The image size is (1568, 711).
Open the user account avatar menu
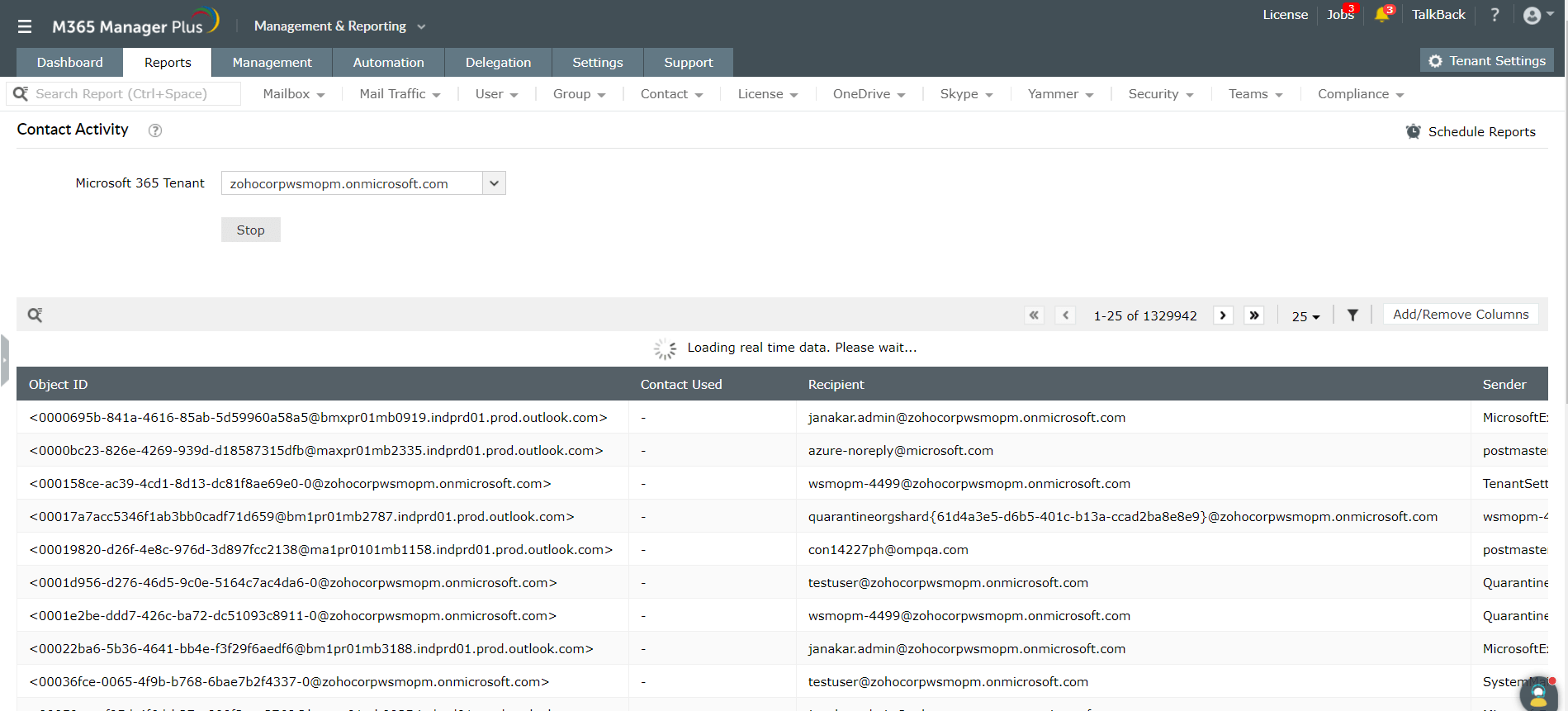click(x=1537, y=15)
